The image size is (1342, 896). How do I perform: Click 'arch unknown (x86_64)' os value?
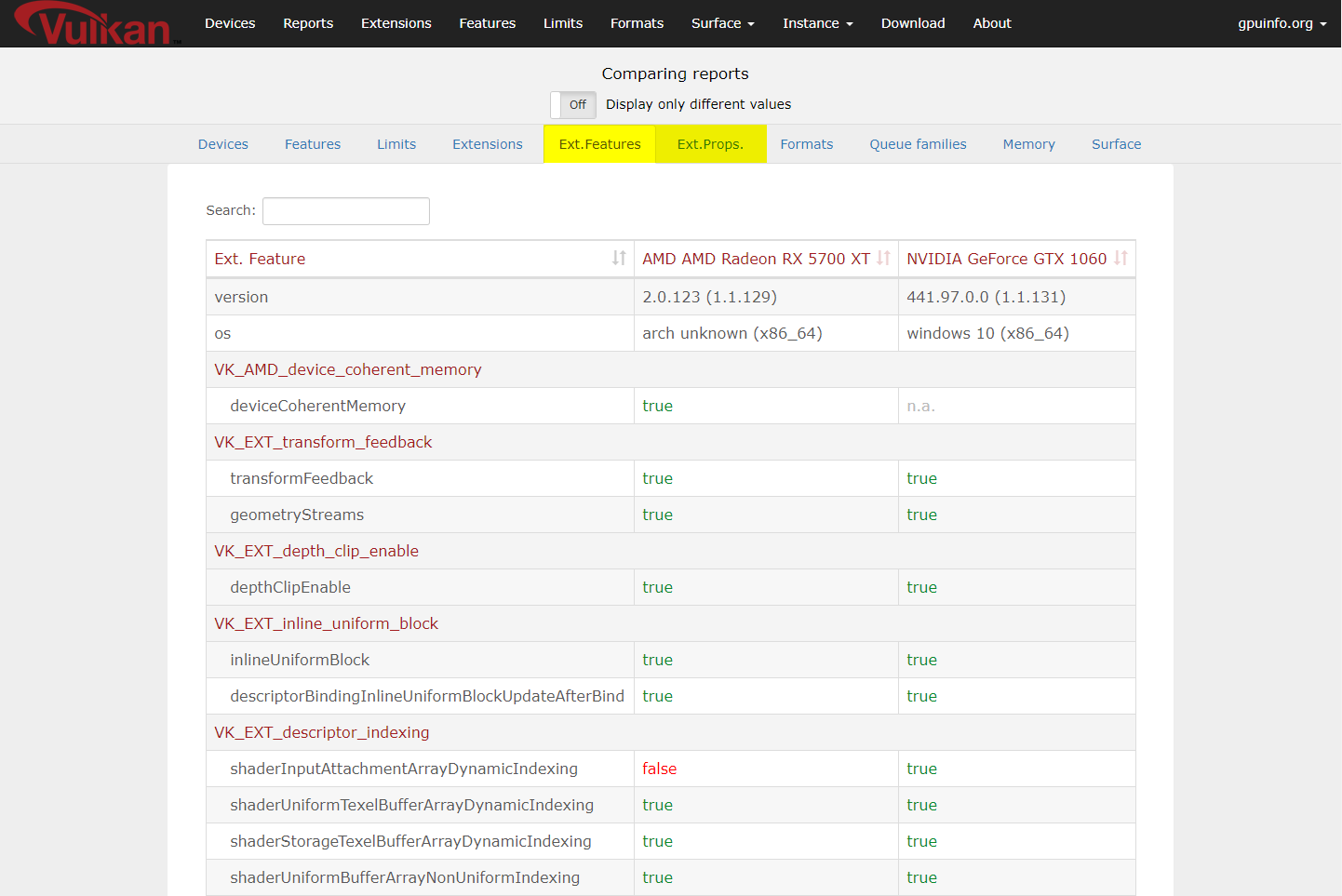[x=731, y=333]
